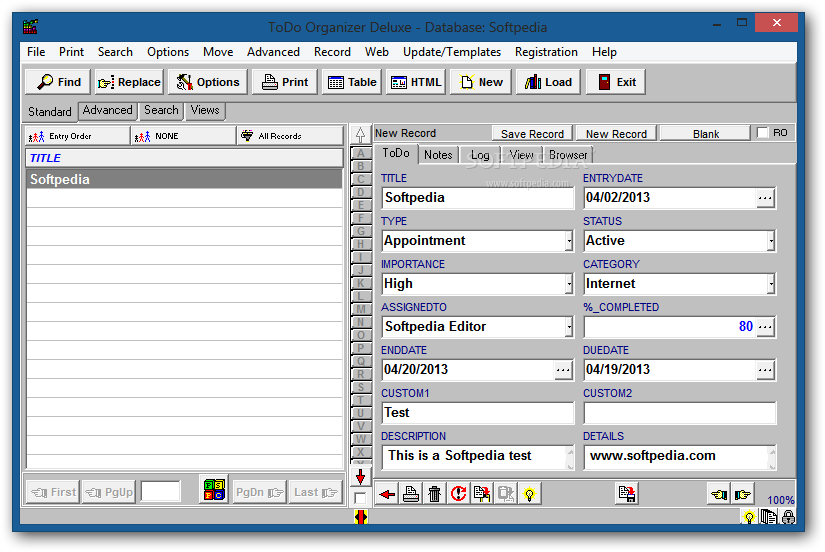Toggle the RO read-only checkbox
This screenshot has width=825, height=552.
click(762, 133)
